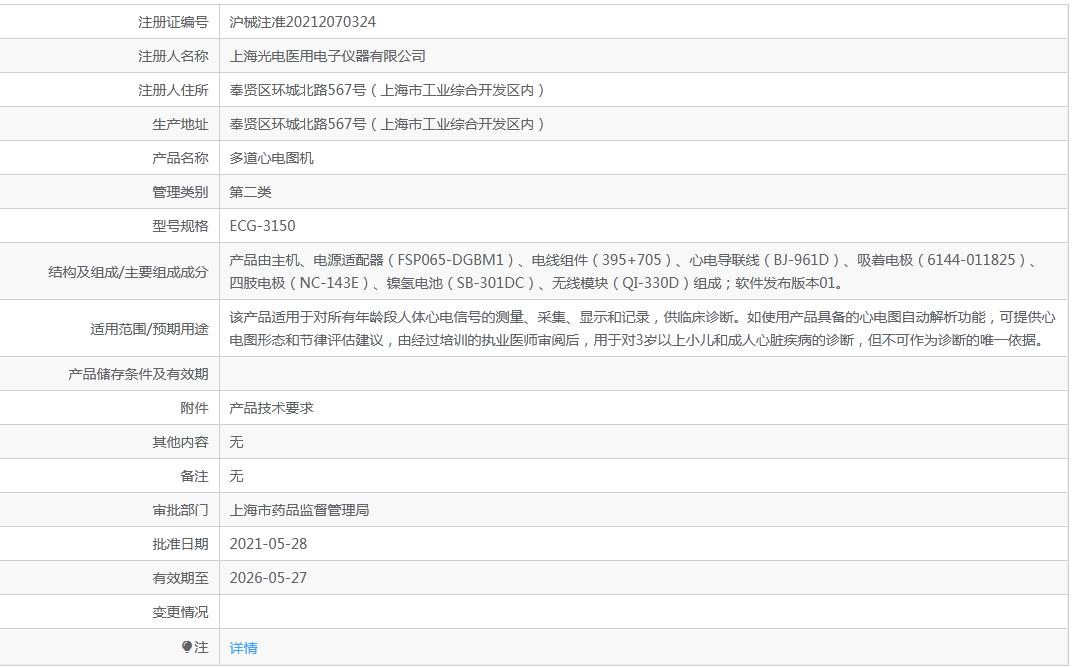Click the 其他内容 row label
The width and height of the screenshot is (1073, 667).
tap(180, 443)
